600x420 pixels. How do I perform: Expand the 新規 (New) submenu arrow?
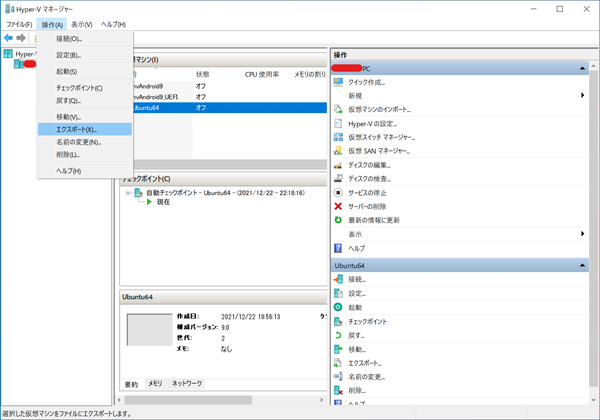point(582,95)
